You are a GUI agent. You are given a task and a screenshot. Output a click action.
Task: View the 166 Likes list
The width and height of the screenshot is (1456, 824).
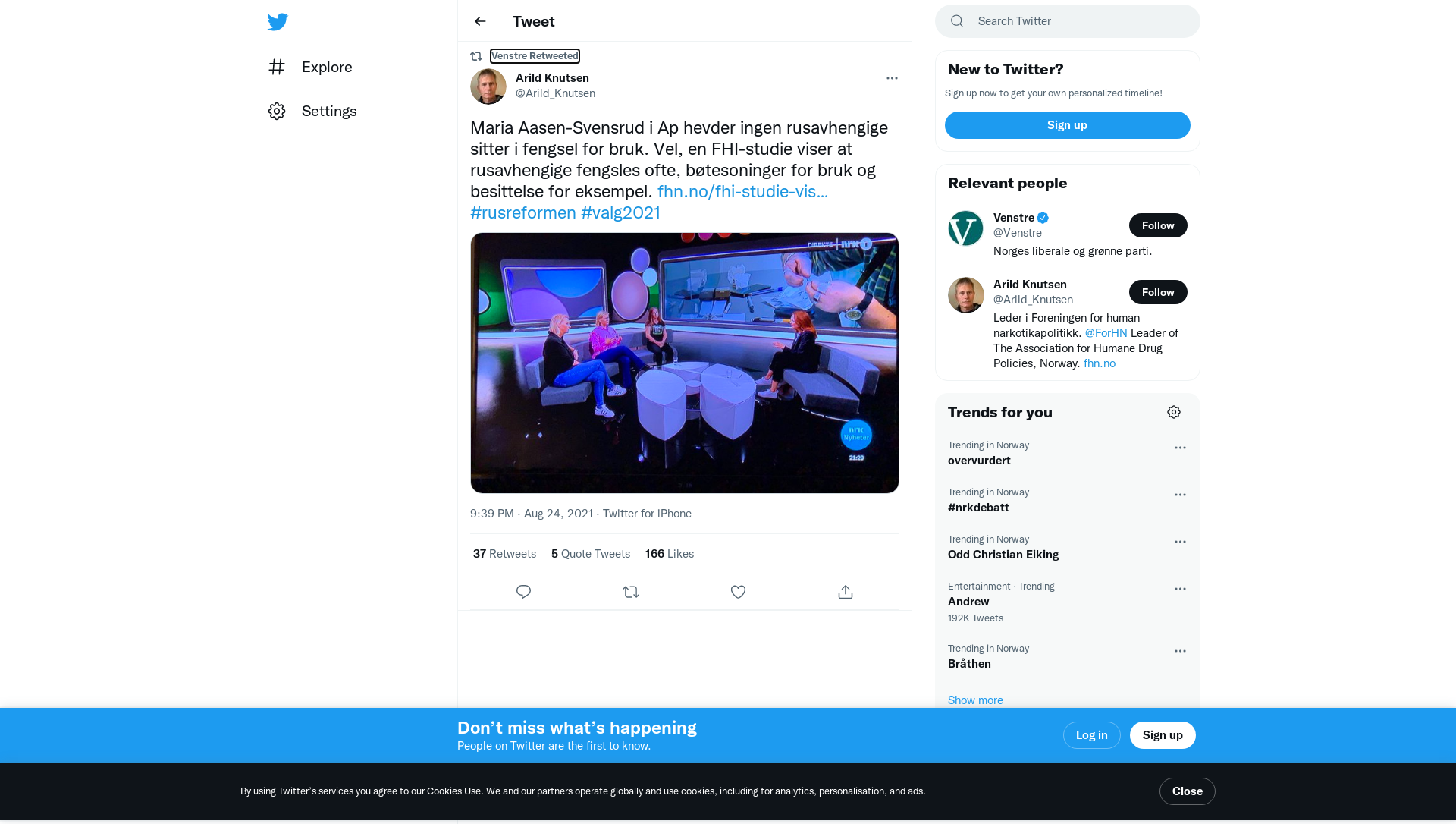(x=670, y=554)
